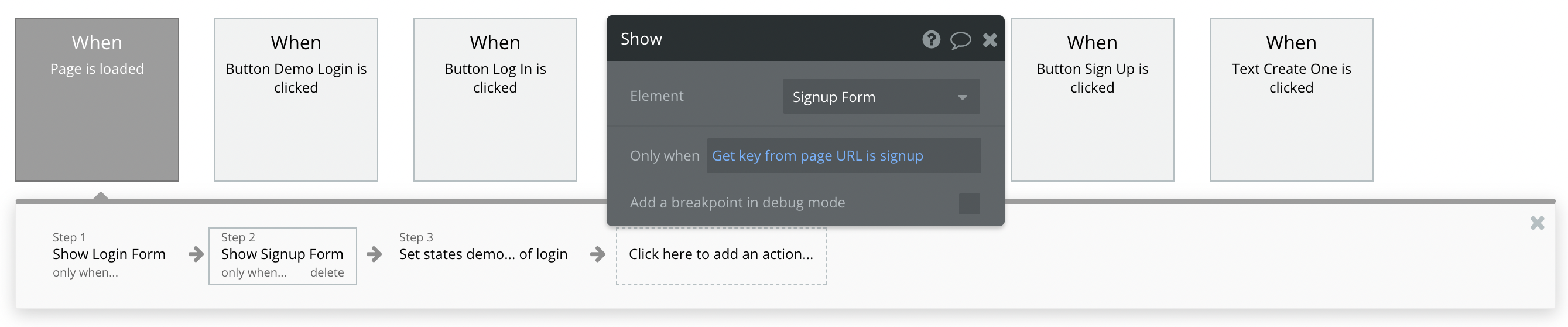
Task: Select the Page is loaded event
Action: coord(97,99)
